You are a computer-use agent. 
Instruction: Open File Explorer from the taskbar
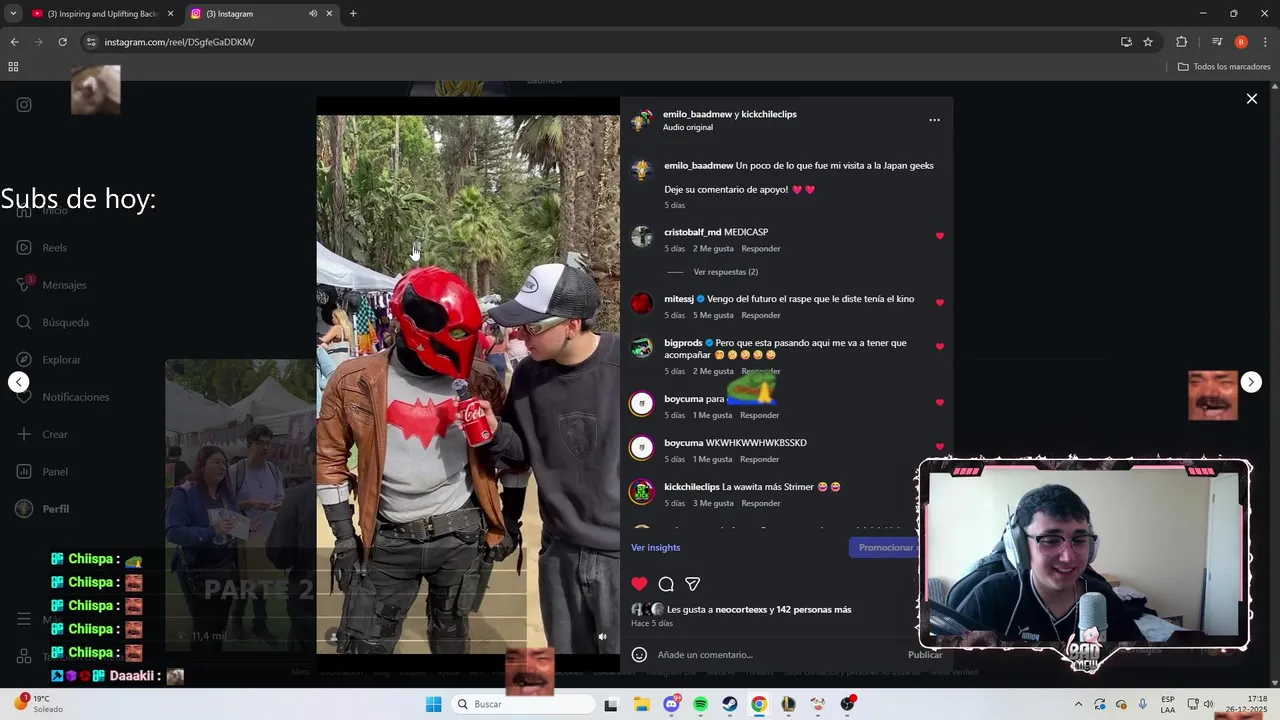point(642,704)
